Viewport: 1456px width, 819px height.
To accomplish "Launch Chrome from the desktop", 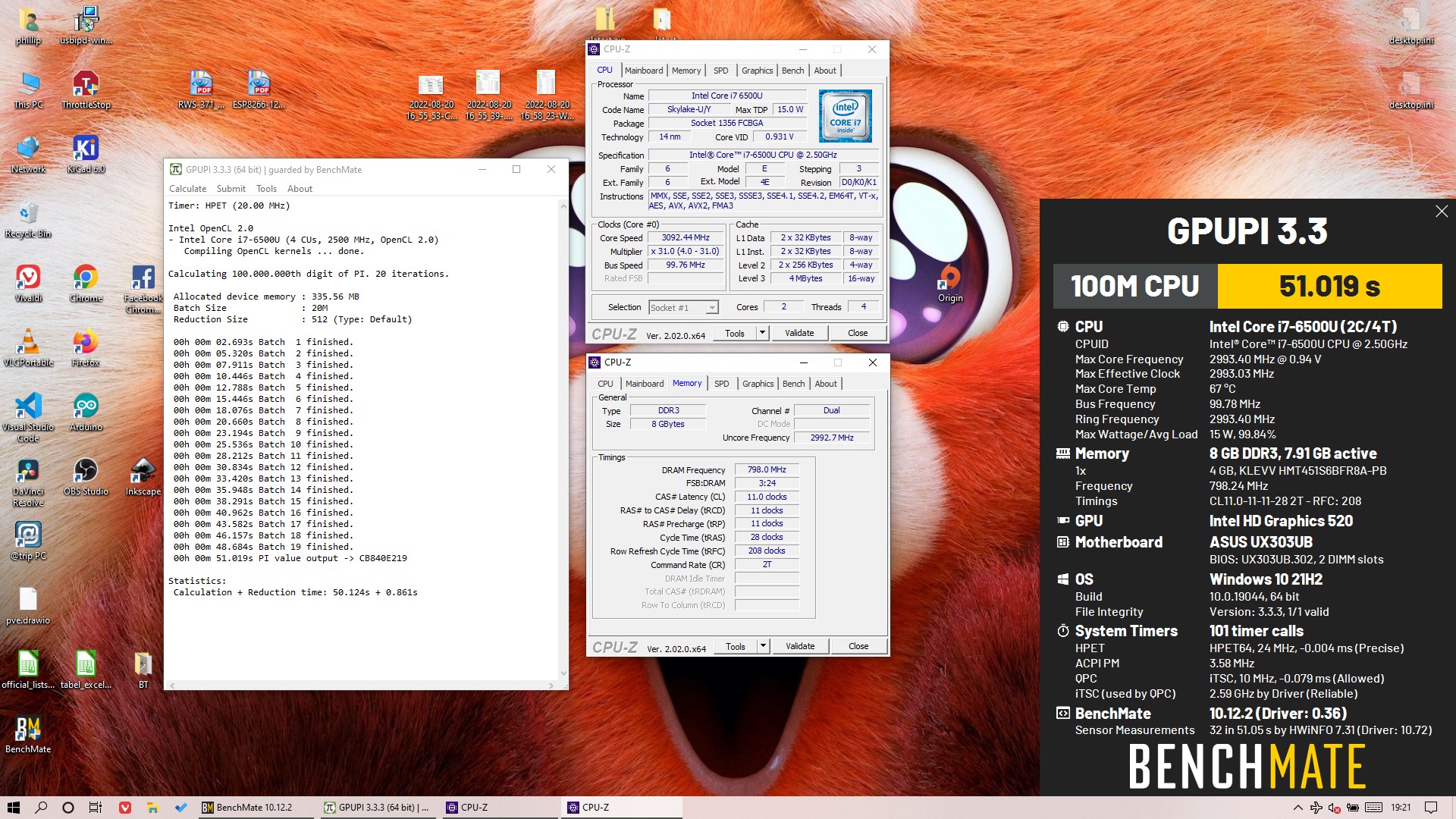I will pos(86,283).
